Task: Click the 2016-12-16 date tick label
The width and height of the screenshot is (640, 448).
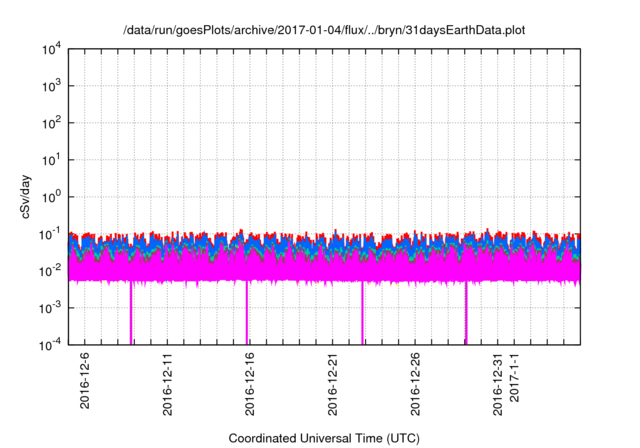Action: point(250,384)
